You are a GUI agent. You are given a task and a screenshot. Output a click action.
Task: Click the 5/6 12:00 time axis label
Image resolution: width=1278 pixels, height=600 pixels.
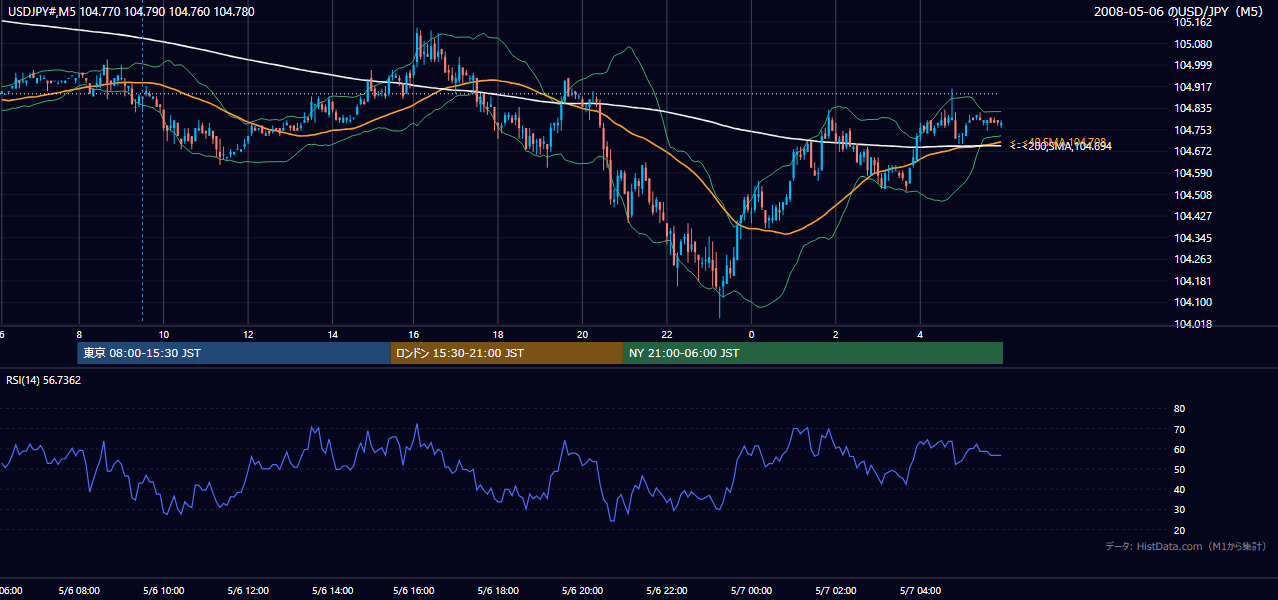coord(246,591)
